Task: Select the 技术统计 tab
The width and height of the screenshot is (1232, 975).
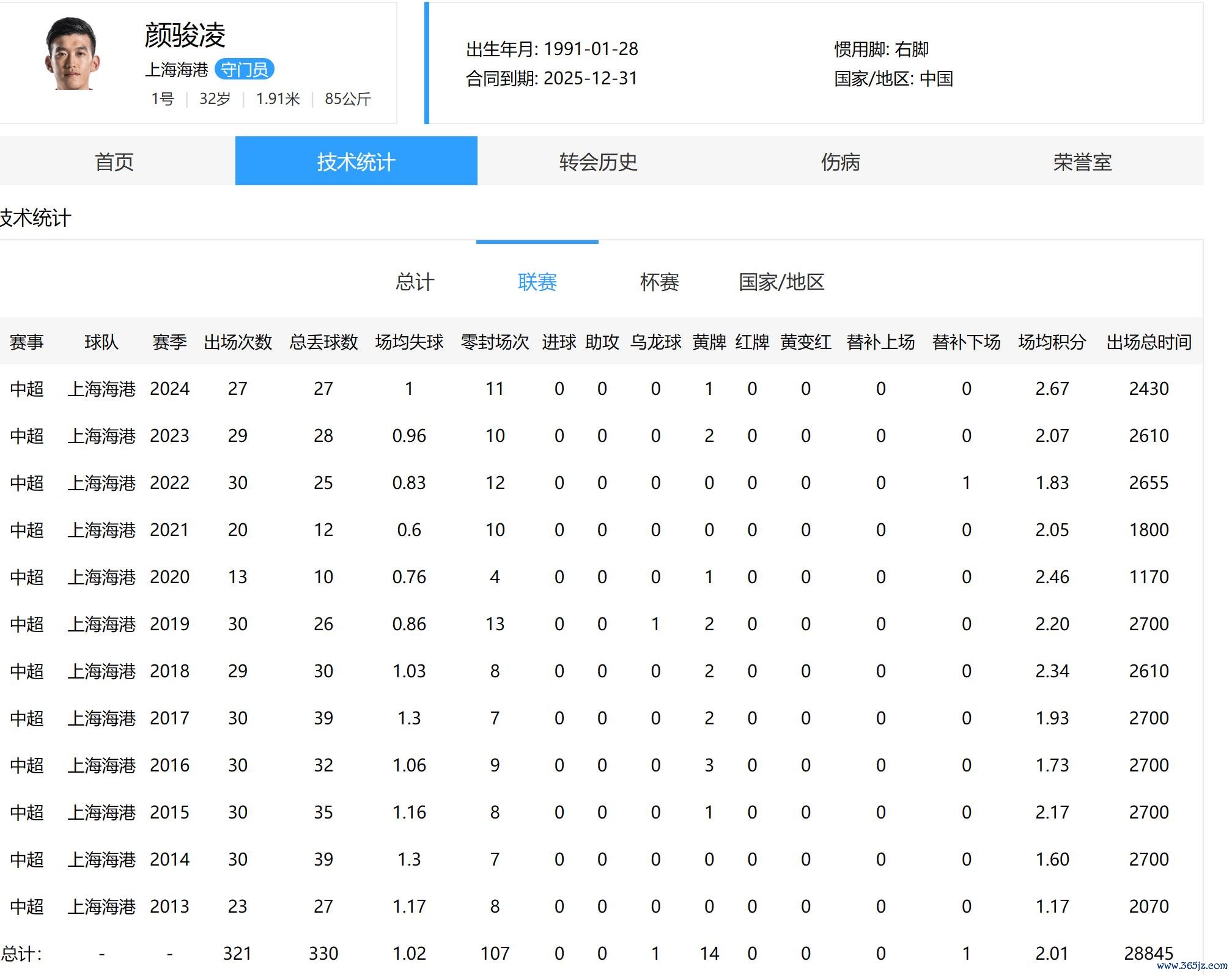Action: (x=356, y=161)
